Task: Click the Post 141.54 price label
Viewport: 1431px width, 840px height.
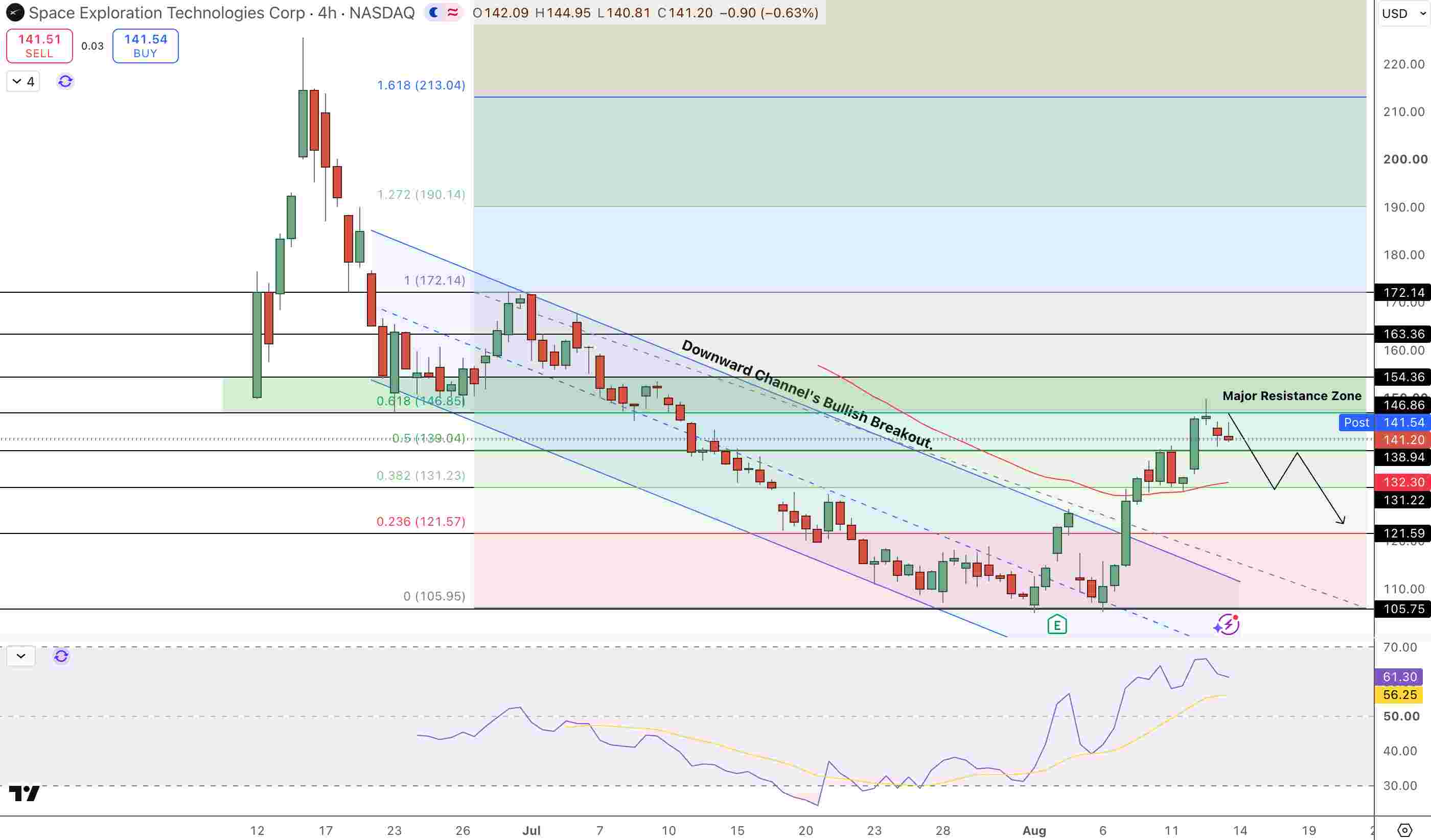Action: pos(1385,423)
